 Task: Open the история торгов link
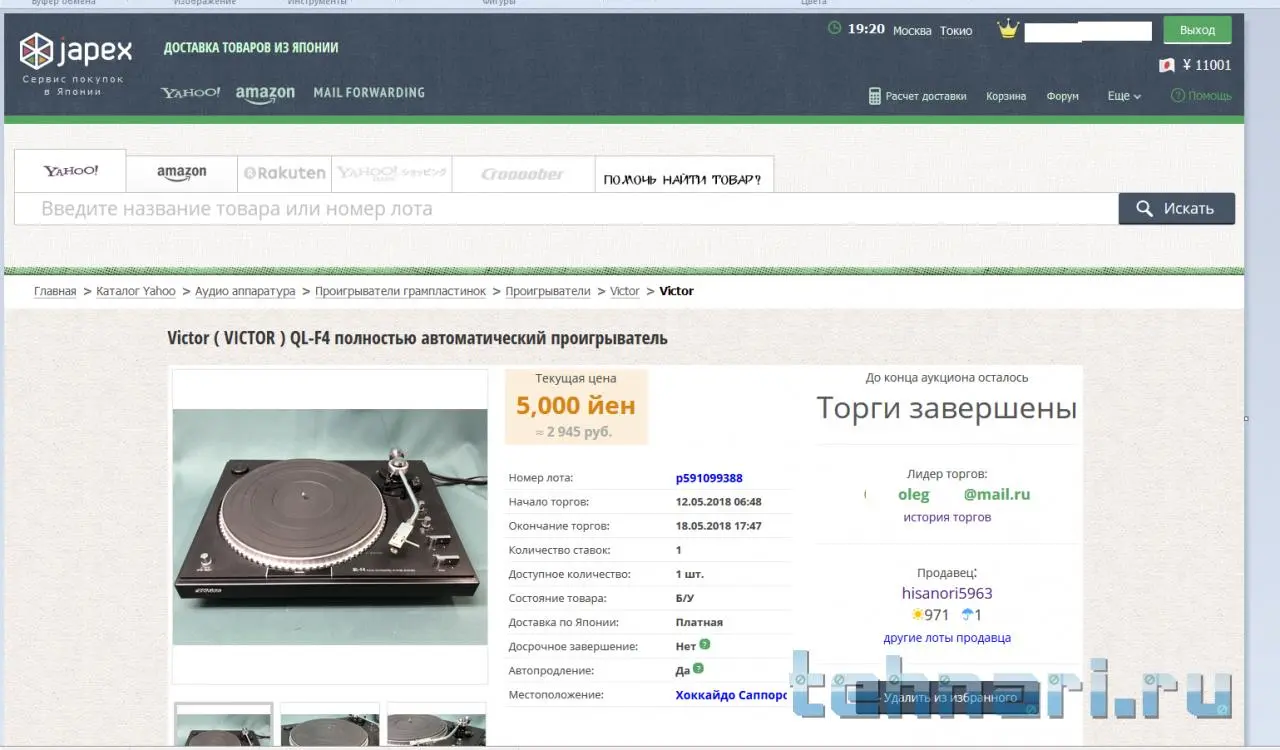pyautogui.click(x=947, y=517)
